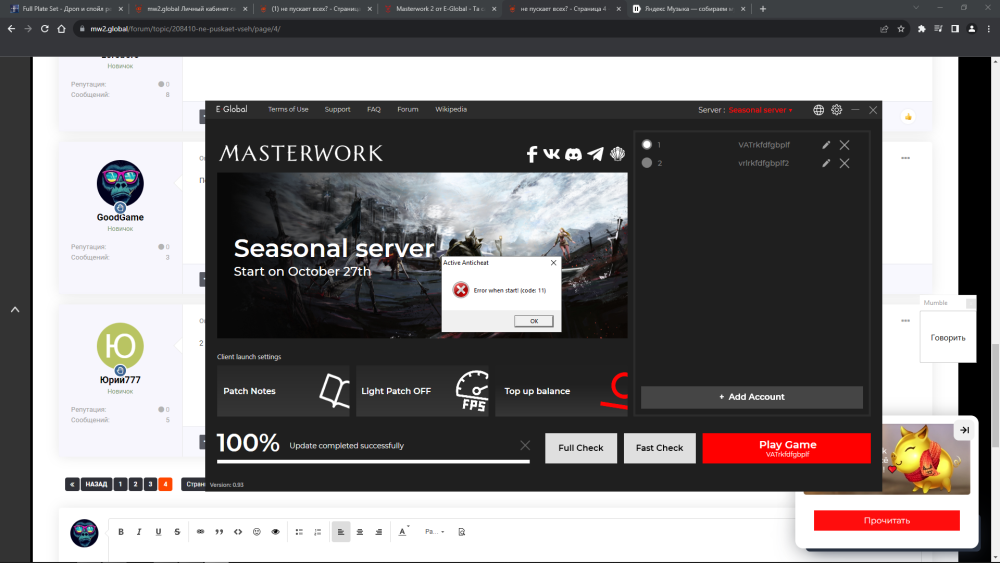
Task: Click the red Play Game button
Action: pos(786,448)
